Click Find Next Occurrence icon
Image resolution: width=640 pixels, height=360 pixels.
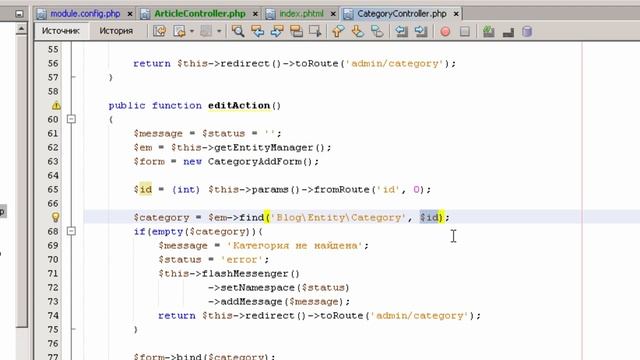[277, 31]
